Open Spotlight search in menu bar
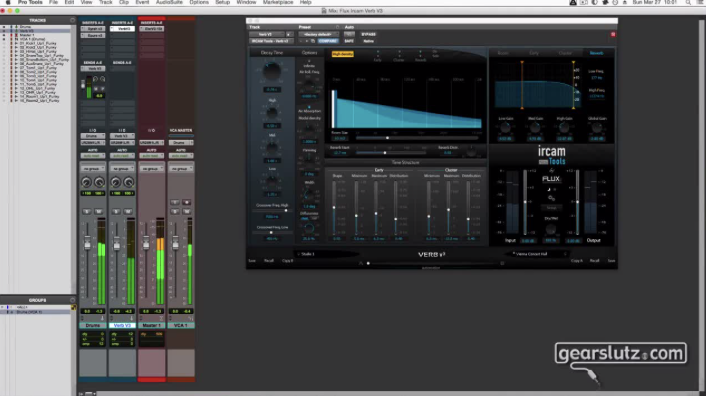Viewport: 706px width, 396px height. pos(688,2)
